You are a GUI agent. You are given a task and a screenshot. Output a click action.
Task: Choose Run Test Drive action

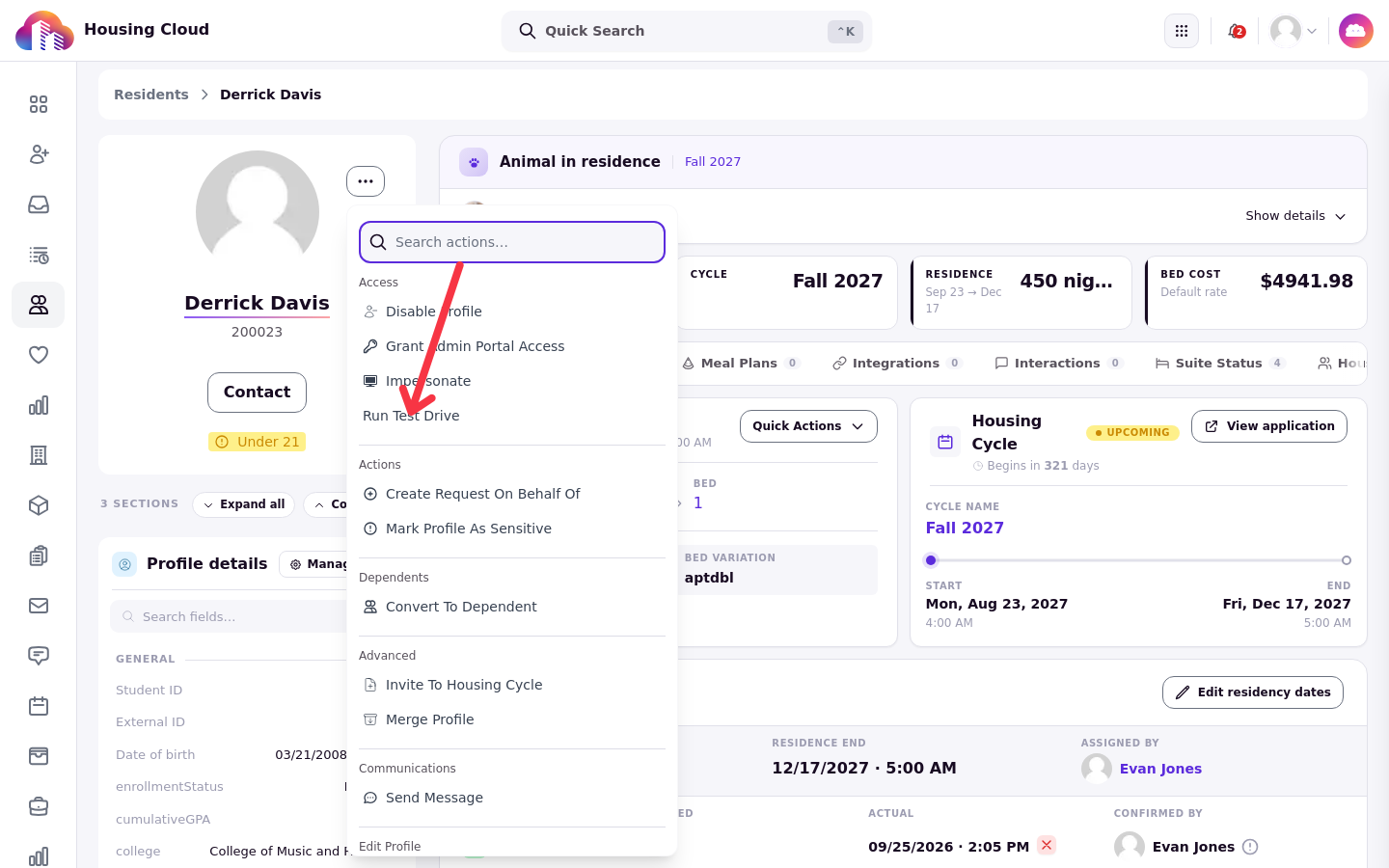tap(512, 416)
